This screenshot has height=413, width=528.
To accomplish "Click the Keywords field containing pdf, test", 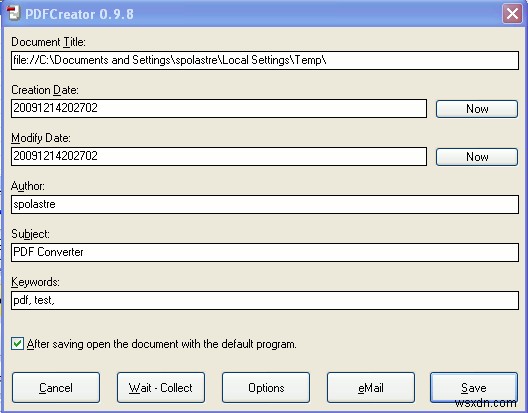I will coord(265,300).
